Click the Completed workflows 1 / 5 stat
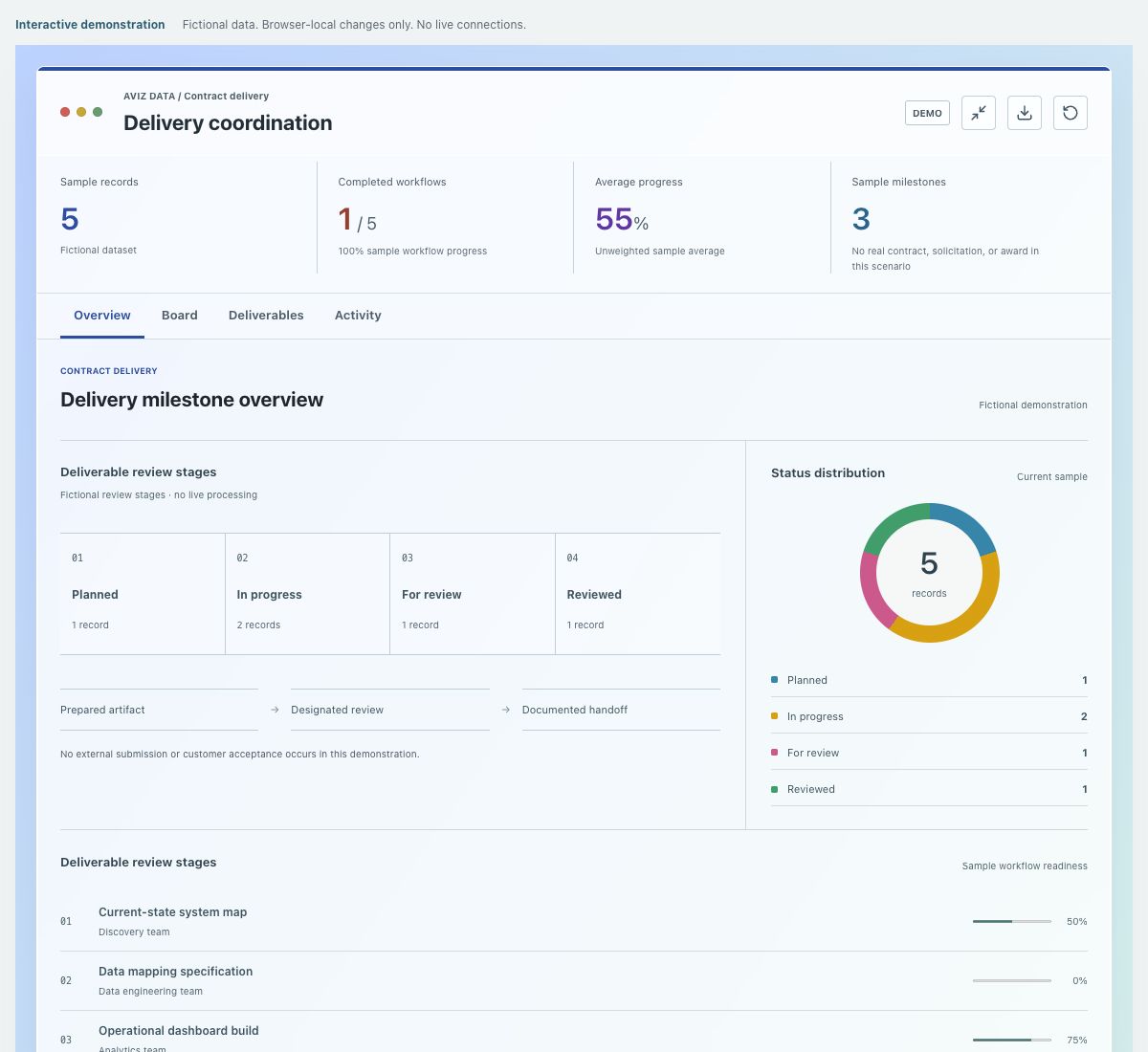This screenshot has height=1052, width=1148. point(446,218)
